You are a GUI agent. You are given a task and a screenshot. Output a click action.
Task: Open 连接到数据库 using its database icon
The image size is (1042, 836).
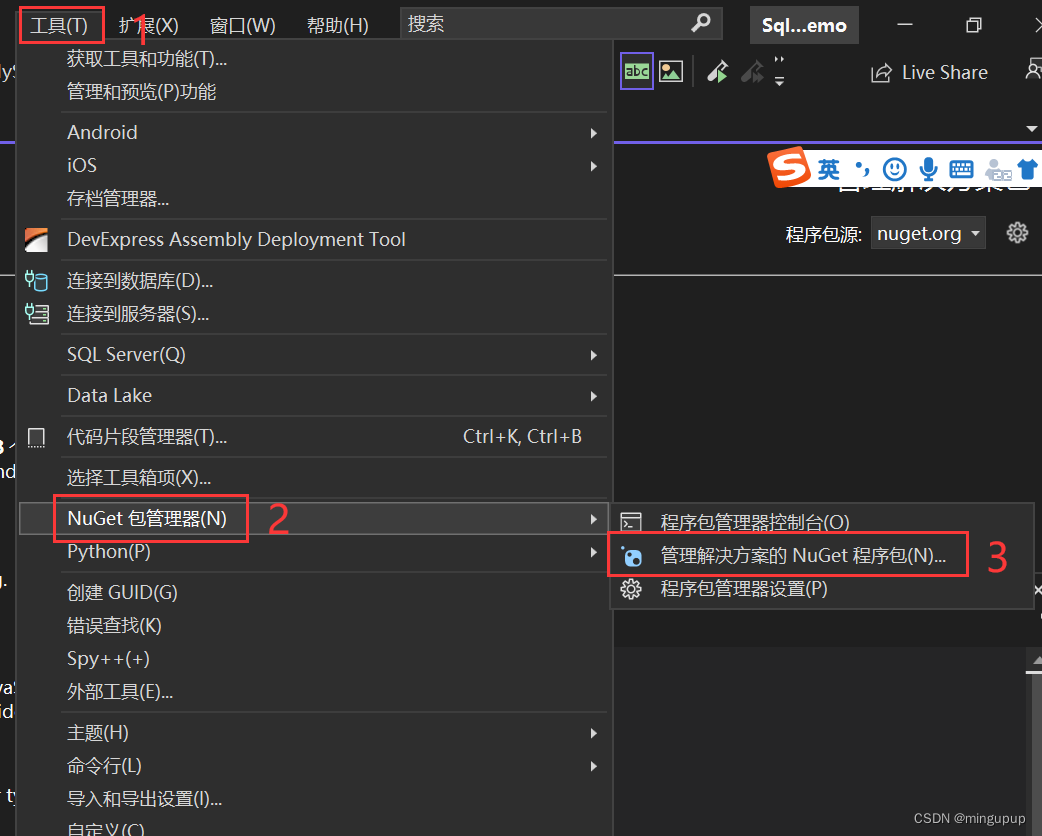(x=36, y=281)
